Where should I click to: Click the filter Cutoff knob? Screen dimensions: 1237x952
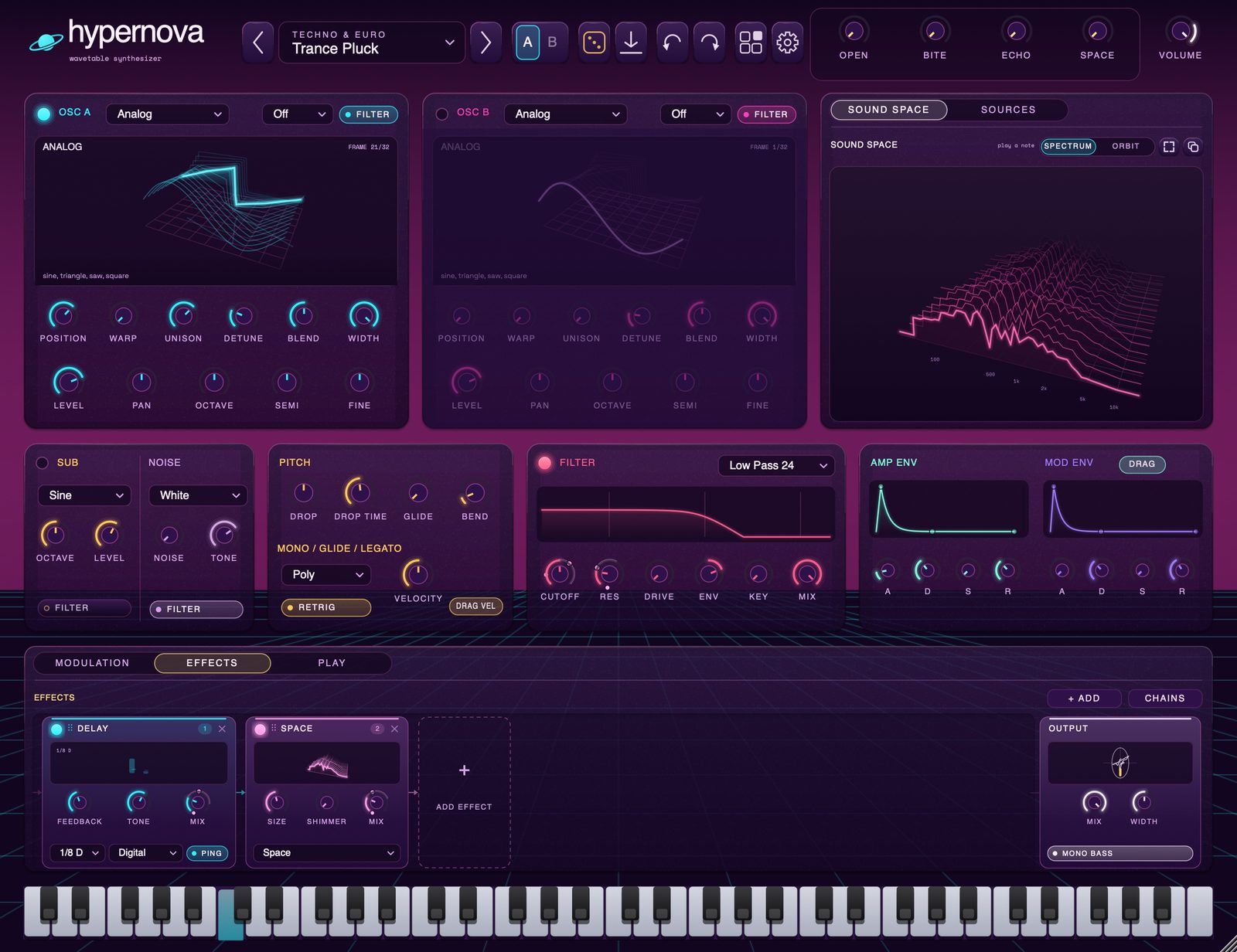pyautogui.click(x=559, y=573)
